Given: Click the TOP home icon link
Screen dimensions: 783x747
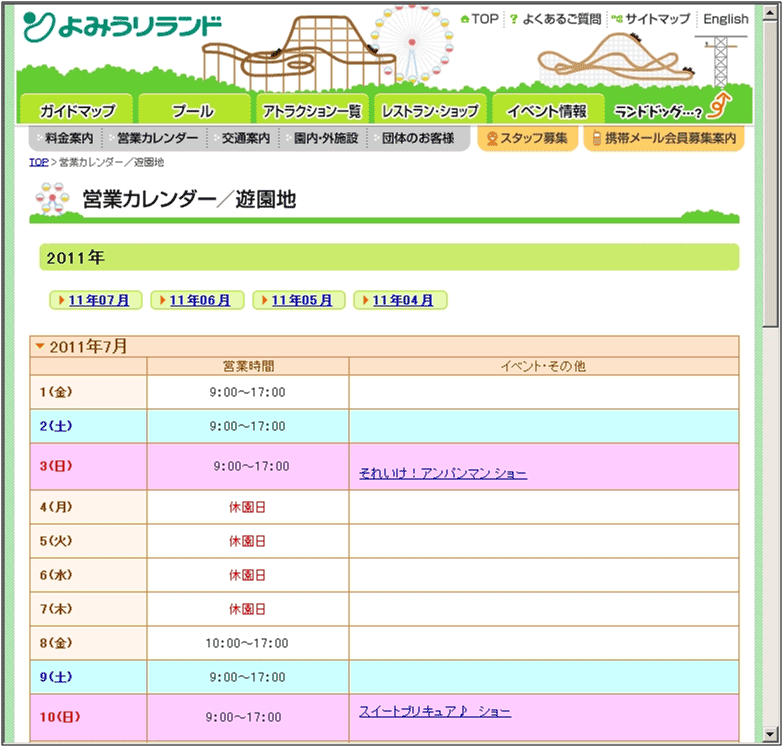Looking at the screenshot, I should tap(479, 19).
